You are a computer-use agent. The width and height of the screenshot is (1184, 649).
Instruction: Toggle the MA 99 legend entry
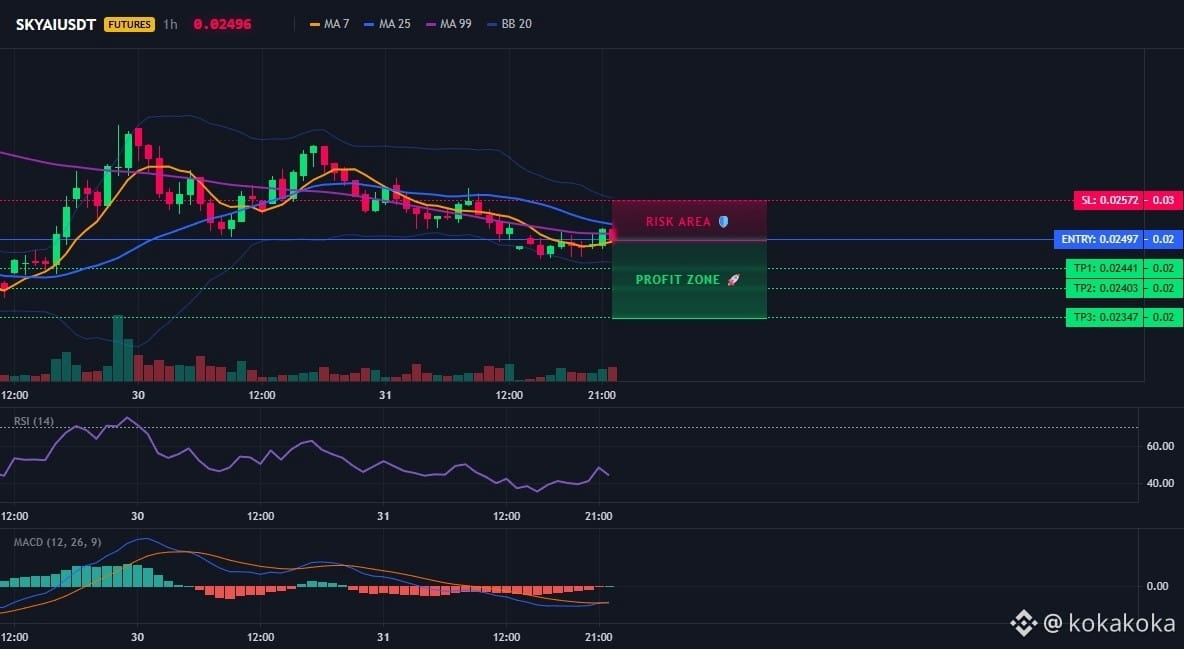pos(449,24)
